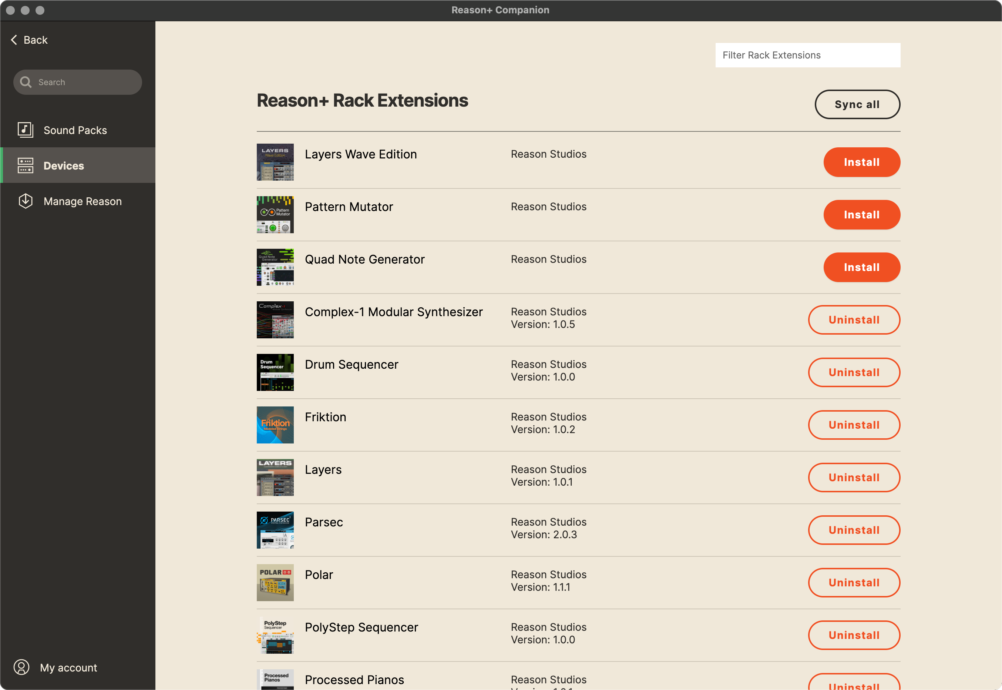
Task: Select the Pattern Mutator device icon
Action: [275, 214]
